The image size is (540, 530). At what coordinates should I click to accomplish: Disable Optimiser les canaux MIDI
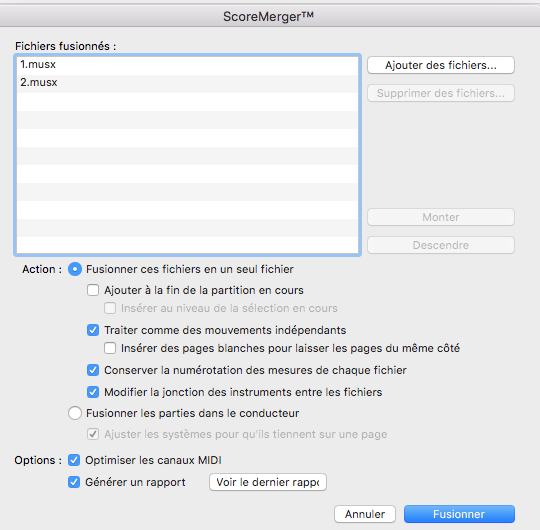click(x=74, y=460)
